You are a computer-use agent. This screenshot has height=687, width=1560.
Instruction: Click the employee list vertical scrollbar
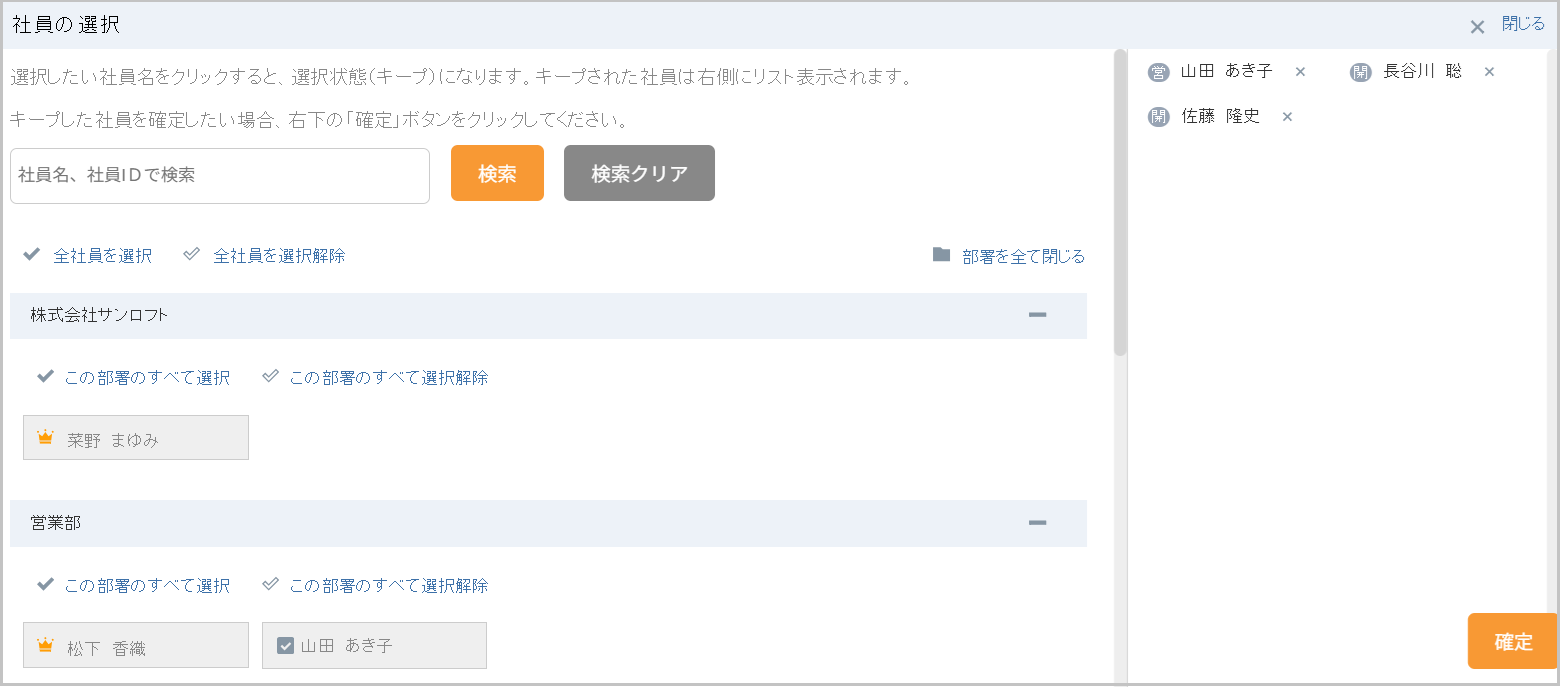pyautogui.click(x=1120, y=203)
